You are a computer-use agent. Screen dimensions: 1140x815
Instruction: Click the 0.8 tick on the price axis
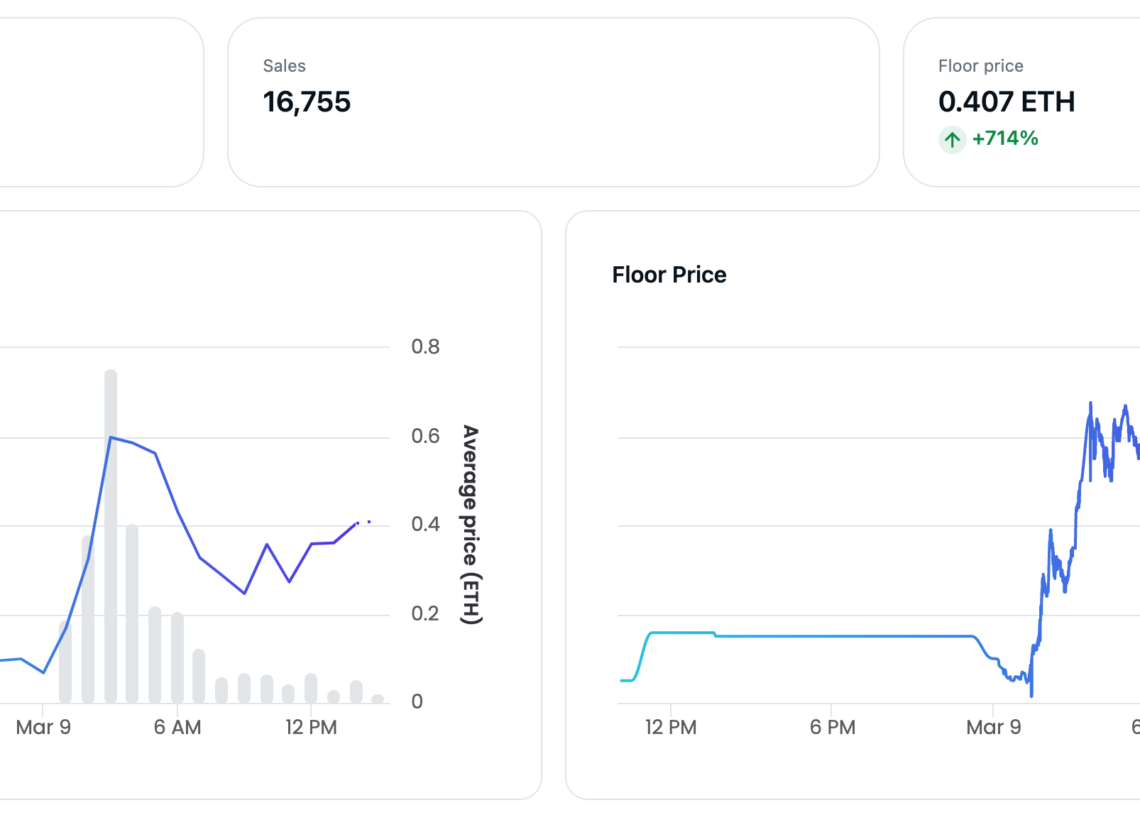point(425,347)
